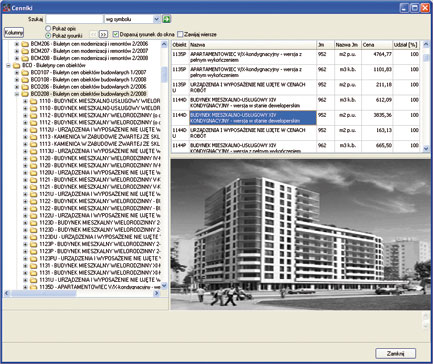Click the Udział [%] column header
The width and height of the screenshot is (433, 364).
(x=406, y=45)
